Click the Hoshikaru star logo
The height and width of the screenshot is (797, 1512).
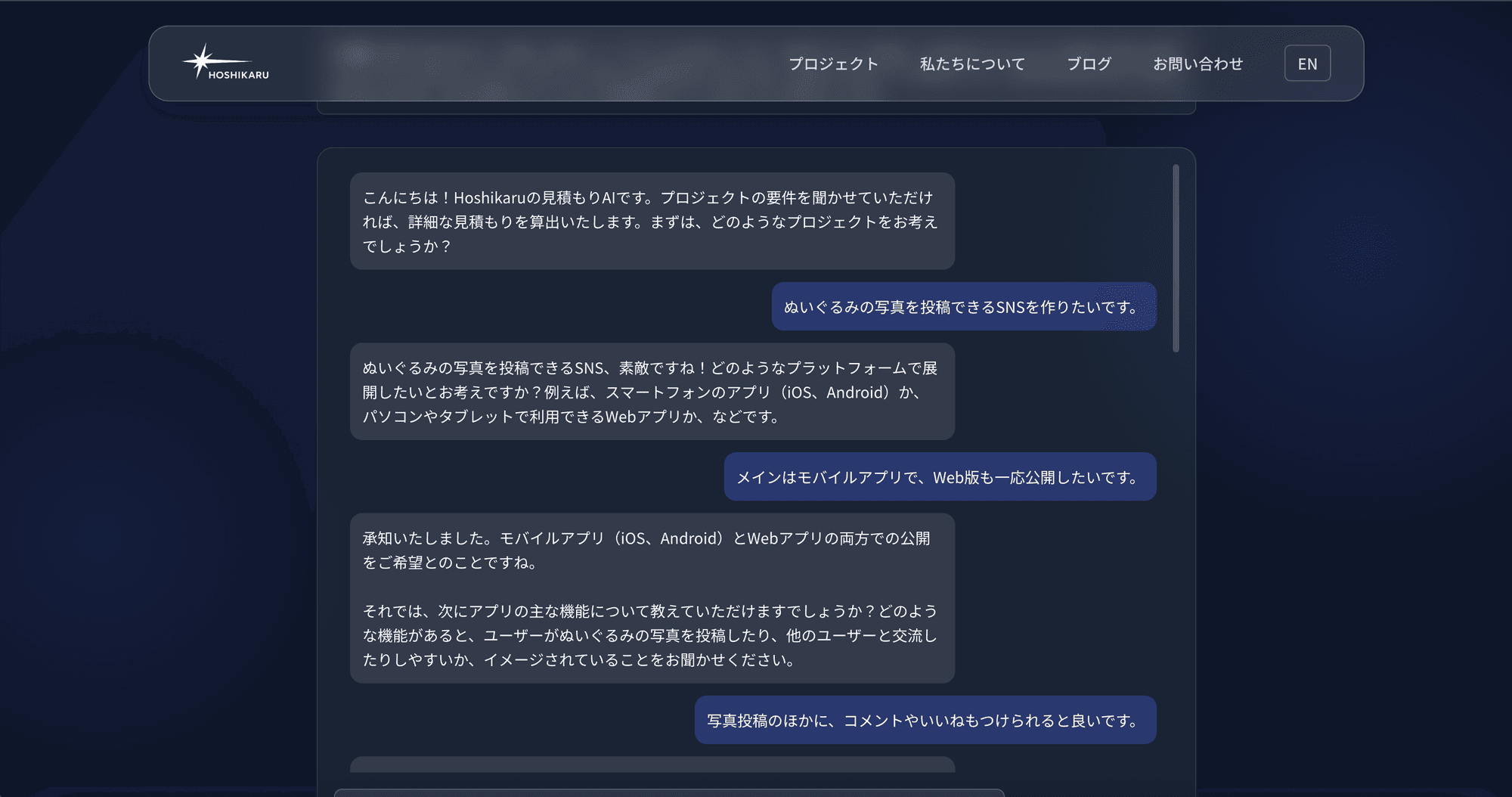[225, 63]
